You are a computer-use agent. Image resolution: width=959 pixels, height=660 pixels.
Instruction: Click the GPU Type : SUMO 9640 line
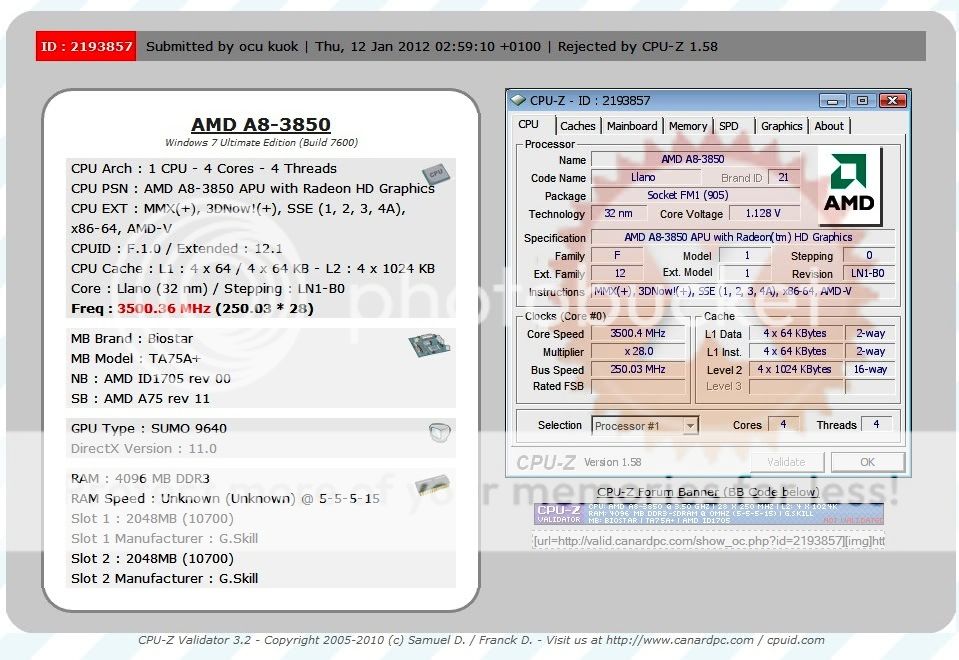(x=149, y=428)
